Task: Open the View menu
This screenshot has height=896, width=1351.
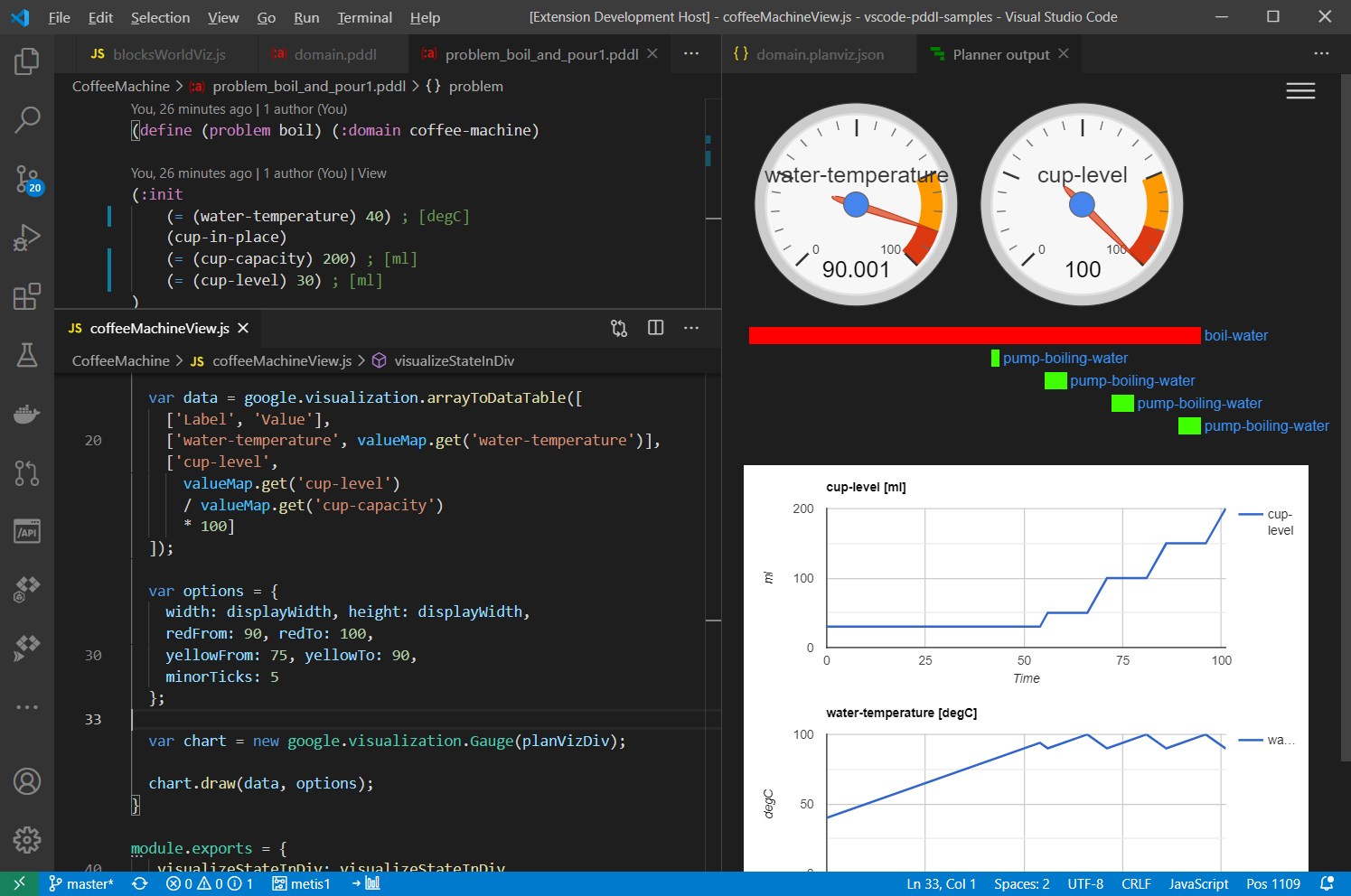Action: [x=223, y=17]
